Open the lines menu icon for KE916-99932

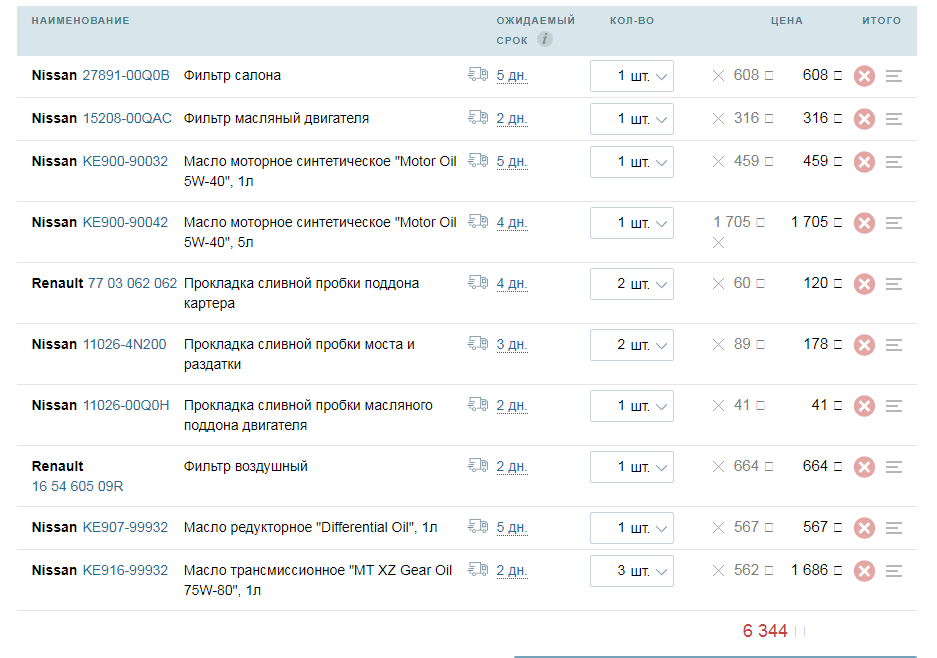tap(894, 571)
